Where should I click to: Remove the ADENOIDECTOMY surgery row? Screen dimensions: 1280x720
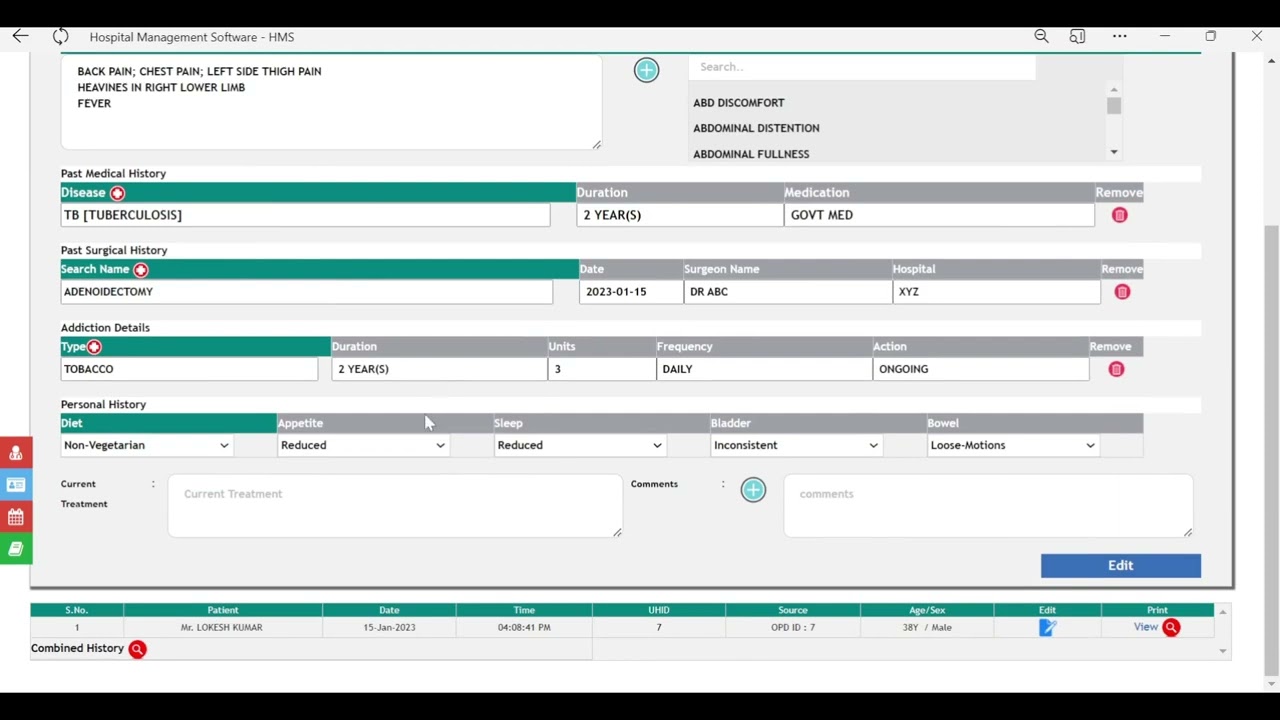[1122, 292]
